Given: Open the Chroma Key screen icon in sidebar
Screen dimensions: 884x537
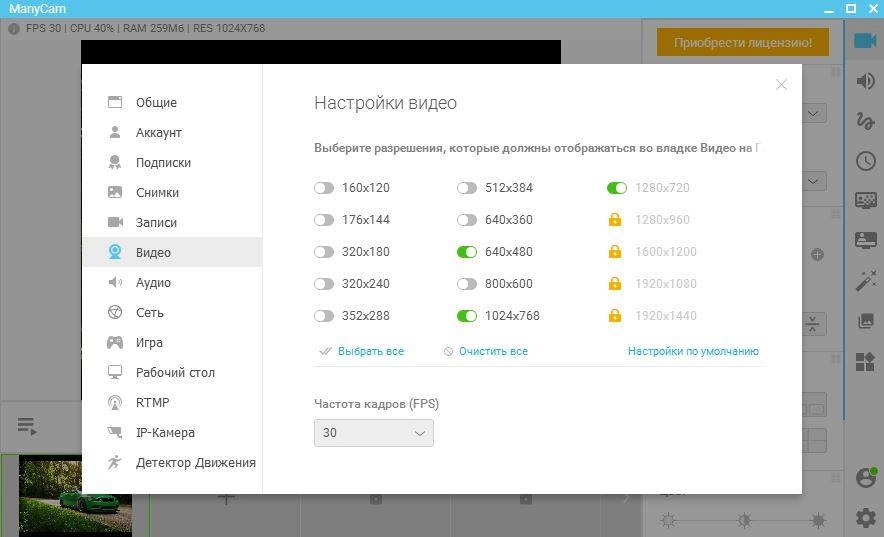Looking at the screenshot, I should (865, 200).
